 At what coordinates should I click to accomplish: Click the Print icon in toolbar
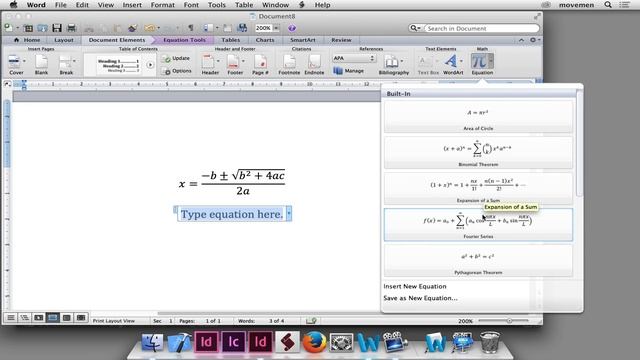tap(71, 28)
